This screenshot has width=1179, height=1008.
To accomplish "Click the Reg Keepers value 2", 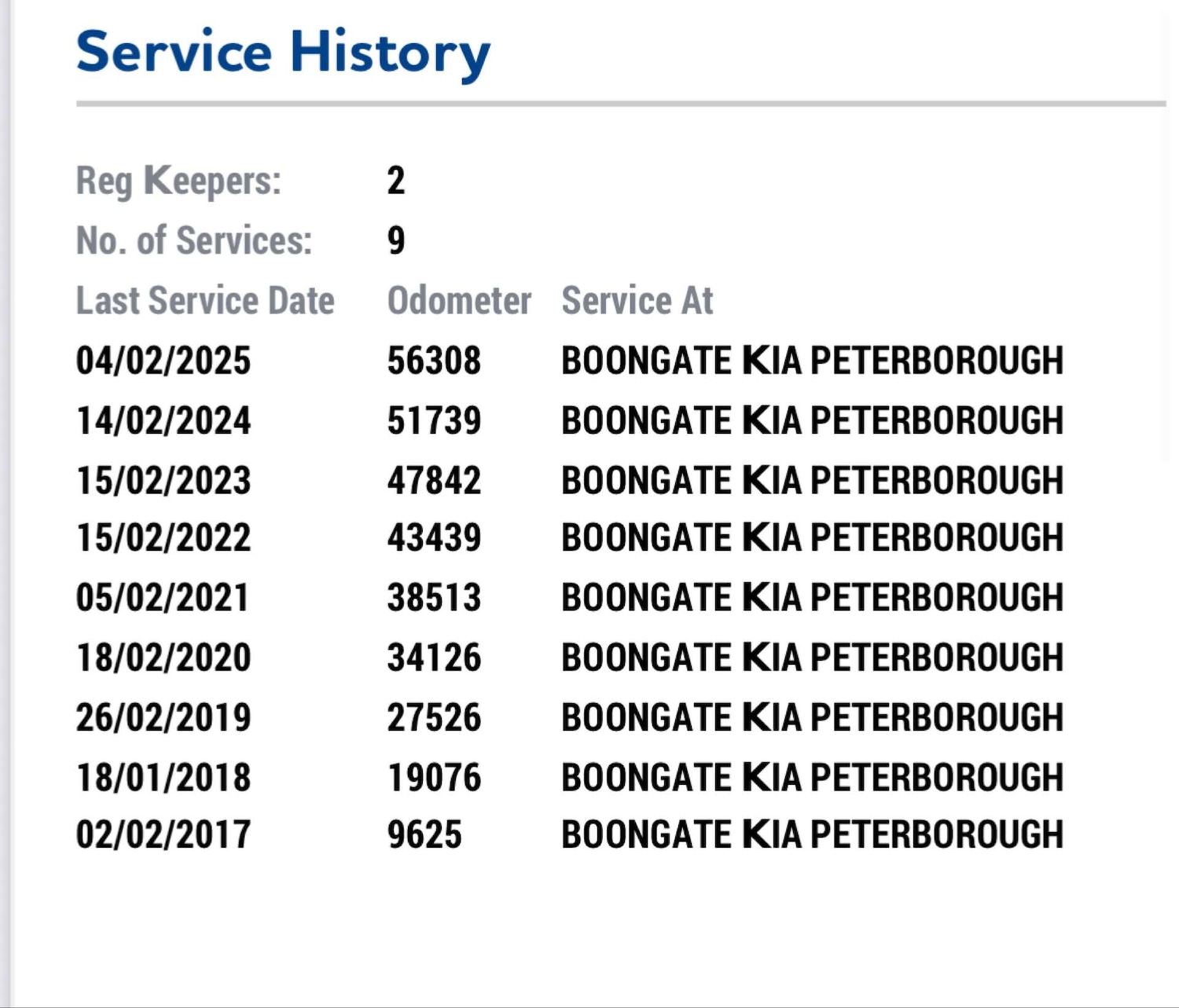I will pos(396,181).
